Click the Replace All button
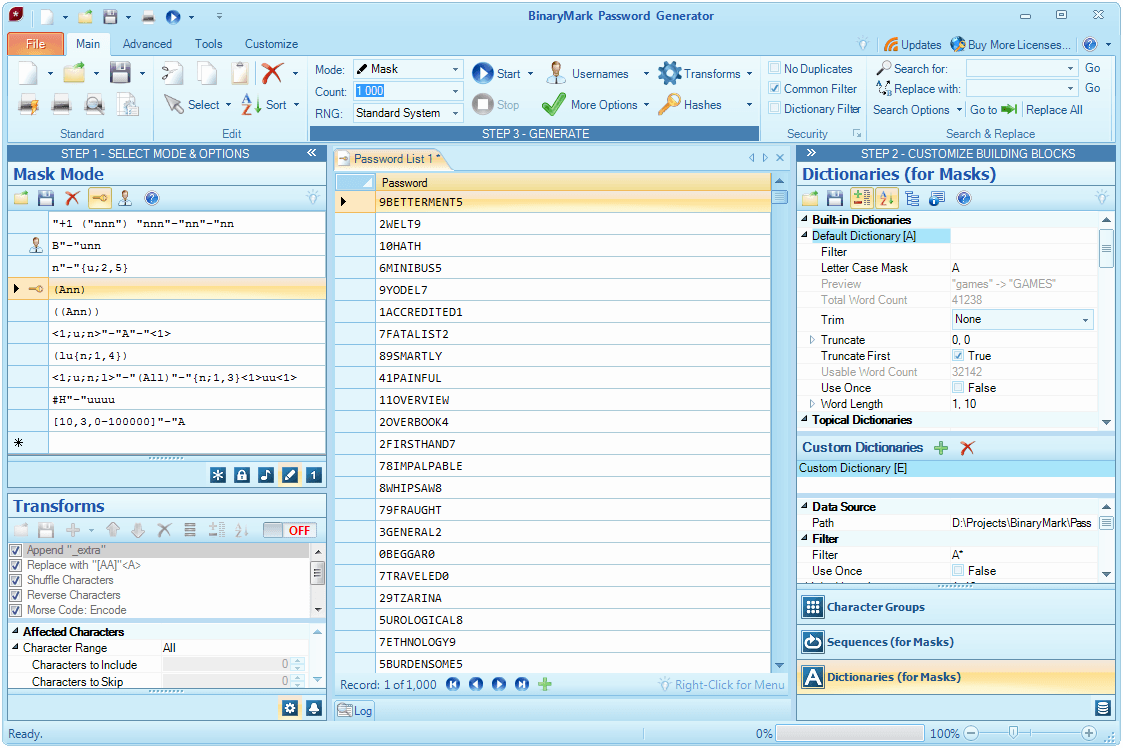The height and width of the screenshot is (748, 1123). (1054, 110)
